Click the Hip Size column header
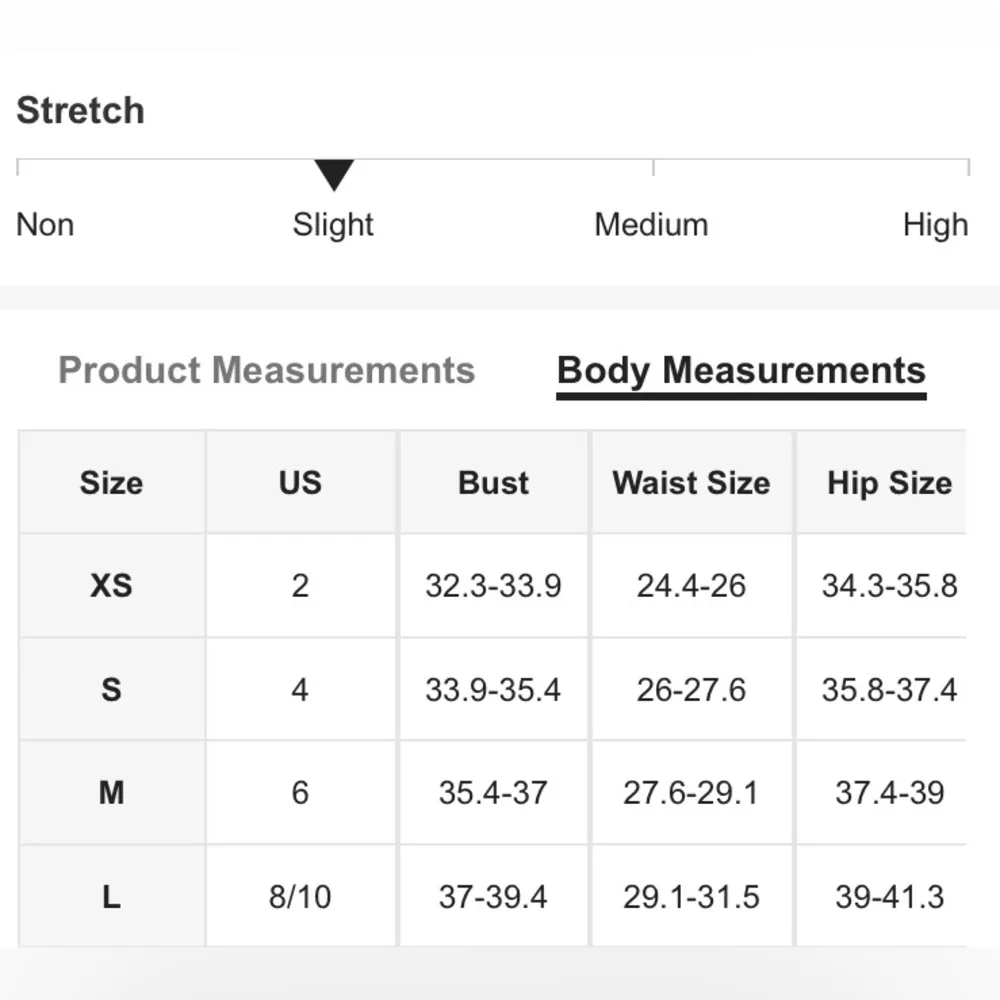This screenshot has height=1000, width=1000. [889, 483]
